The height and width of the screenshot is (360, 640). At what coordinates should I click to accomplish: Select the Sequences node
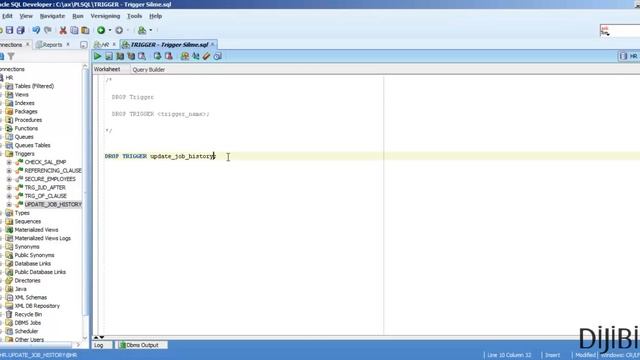pos(28,222)
